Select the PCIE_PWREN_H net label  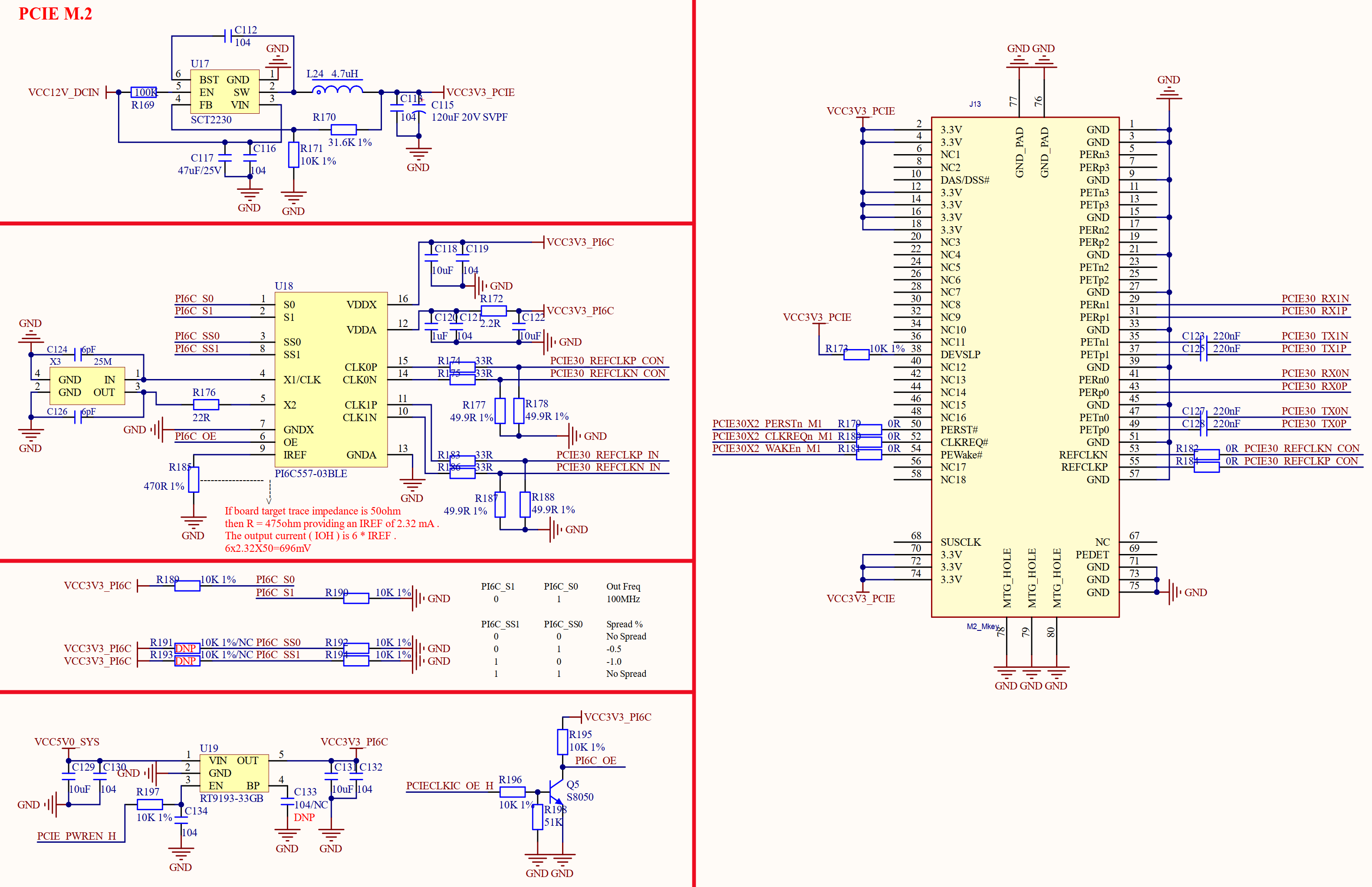tap(76, 836)
